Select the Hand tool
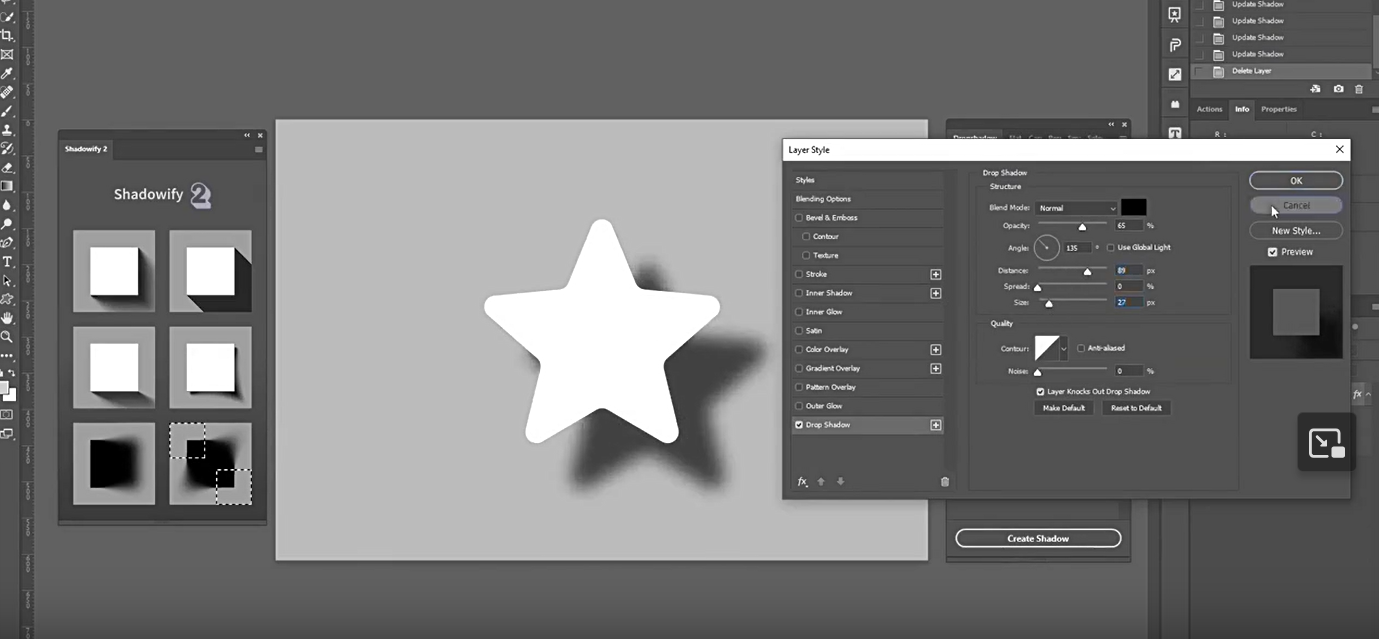The image size is (1379, 639). coord(7,318)
